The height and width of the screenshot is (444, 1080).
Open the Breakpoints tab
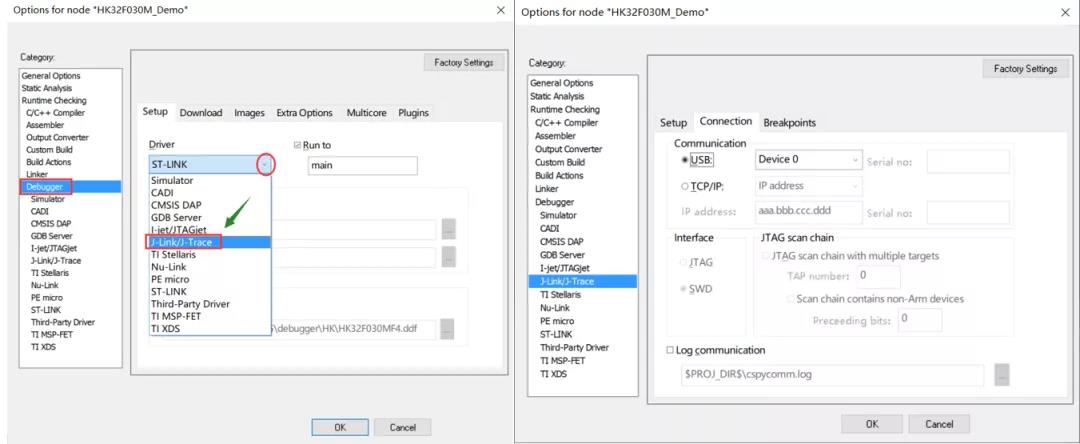[789, 123]
